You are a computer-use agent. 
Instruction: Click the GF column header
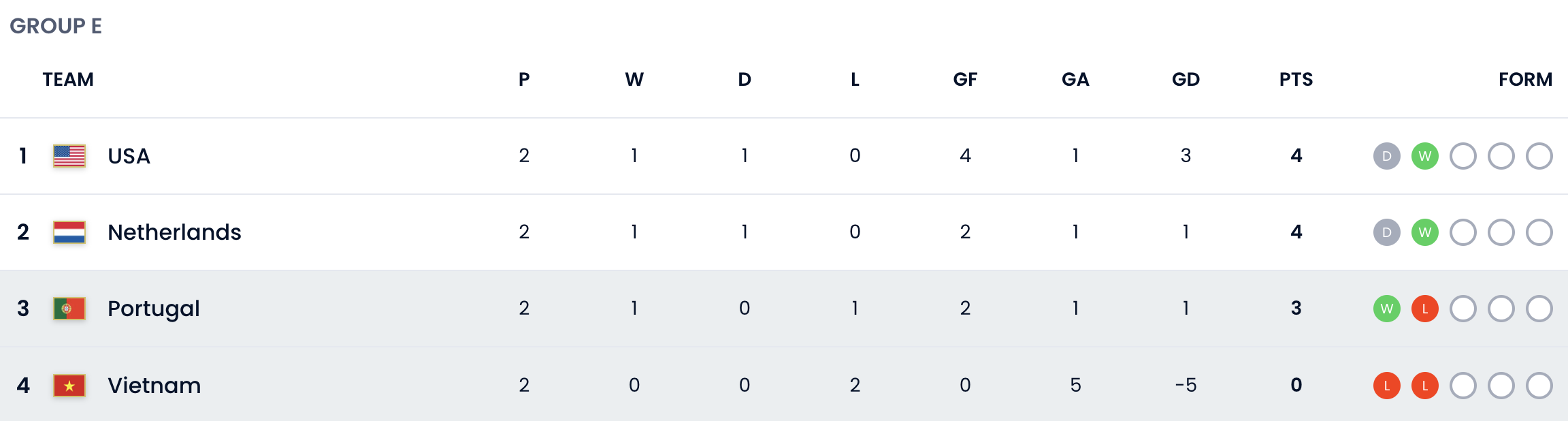click(x=965, y=80)
